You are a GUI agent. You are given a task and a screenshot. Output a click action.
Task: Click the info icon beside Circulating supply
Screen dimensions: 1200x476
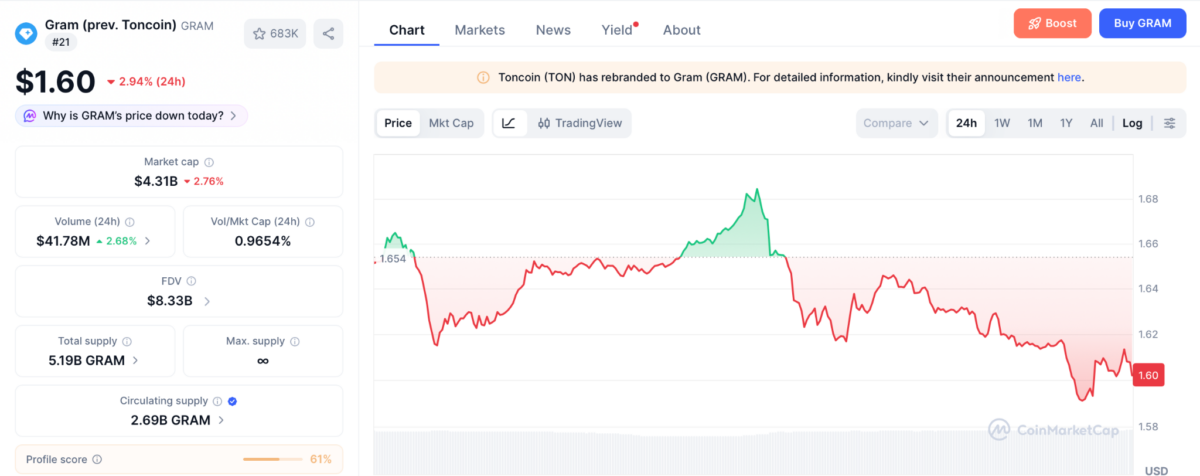[219, 401]
